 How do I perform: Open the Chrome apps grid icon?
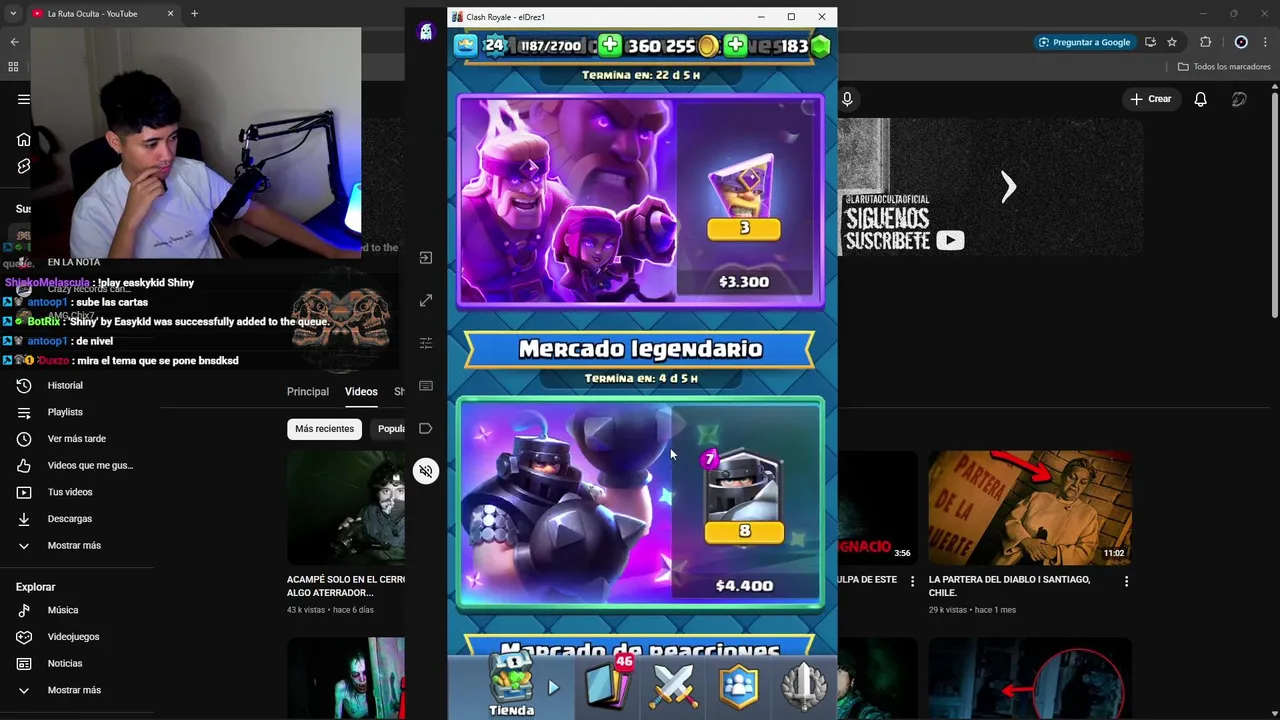13,67
